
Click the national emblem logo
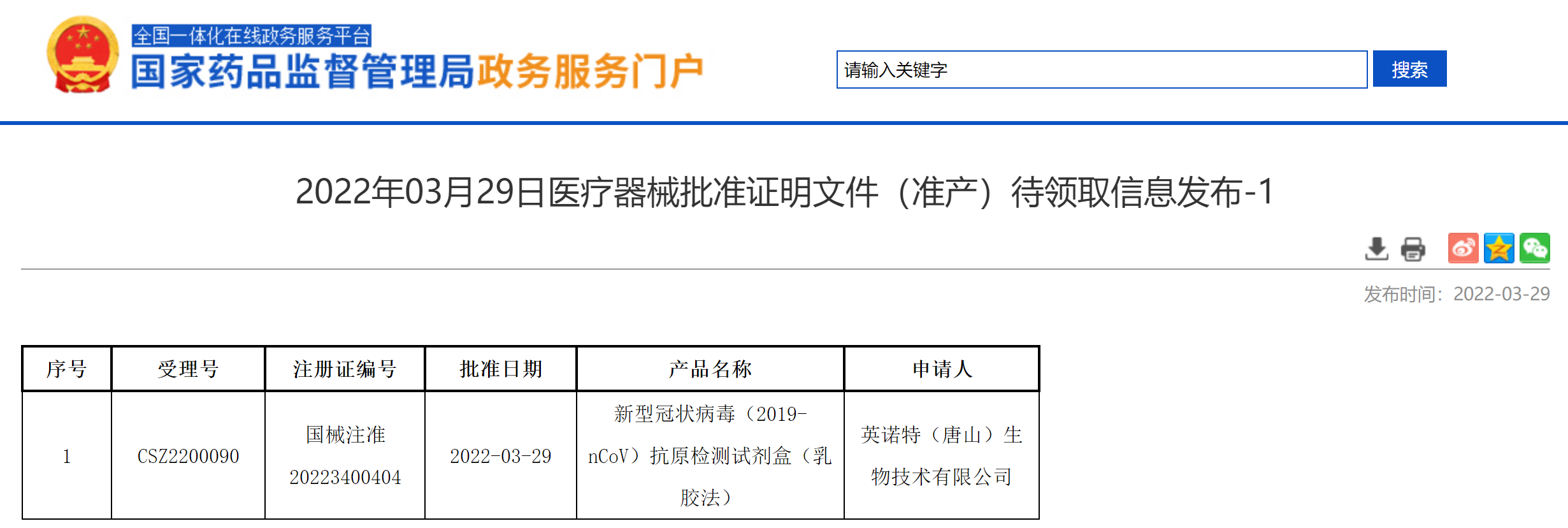[x=82, y=55]
